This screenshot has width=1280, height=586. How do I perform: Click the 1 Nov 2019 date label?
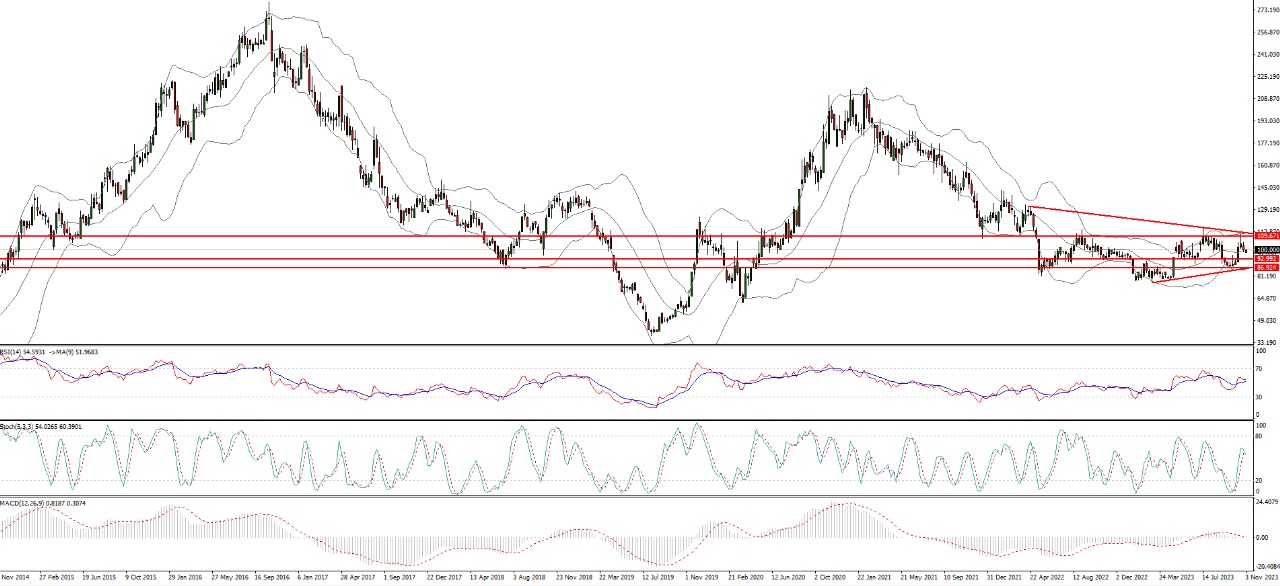pyautogui.click(x=701, y=577)
